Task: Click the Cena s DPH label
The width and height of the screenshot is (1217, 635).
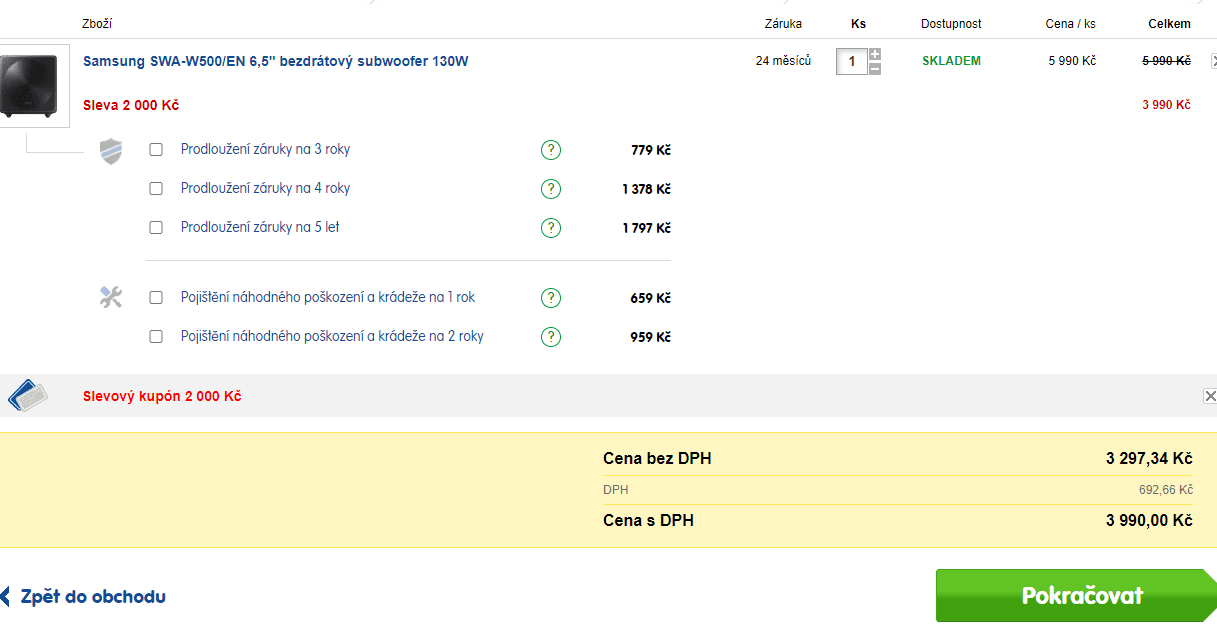Action: (648, 520)
